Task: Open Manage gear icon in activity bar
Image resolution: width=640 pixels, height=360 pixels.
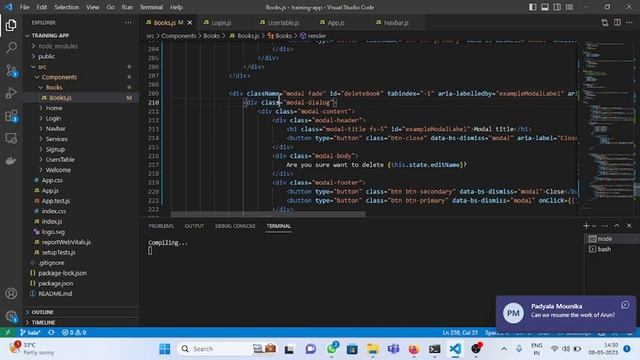Action: click(11, 316)
